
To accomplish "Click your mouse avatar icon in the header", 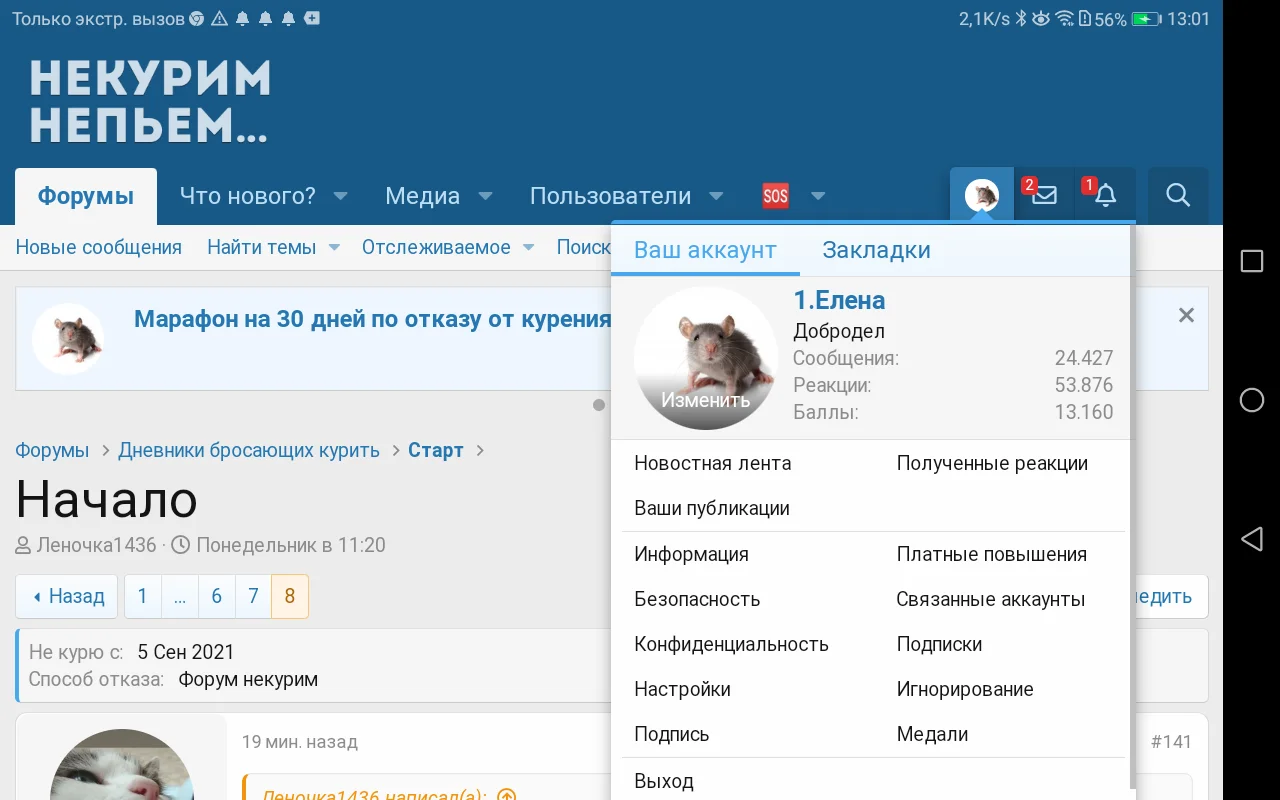I will [x=981, y=195].
